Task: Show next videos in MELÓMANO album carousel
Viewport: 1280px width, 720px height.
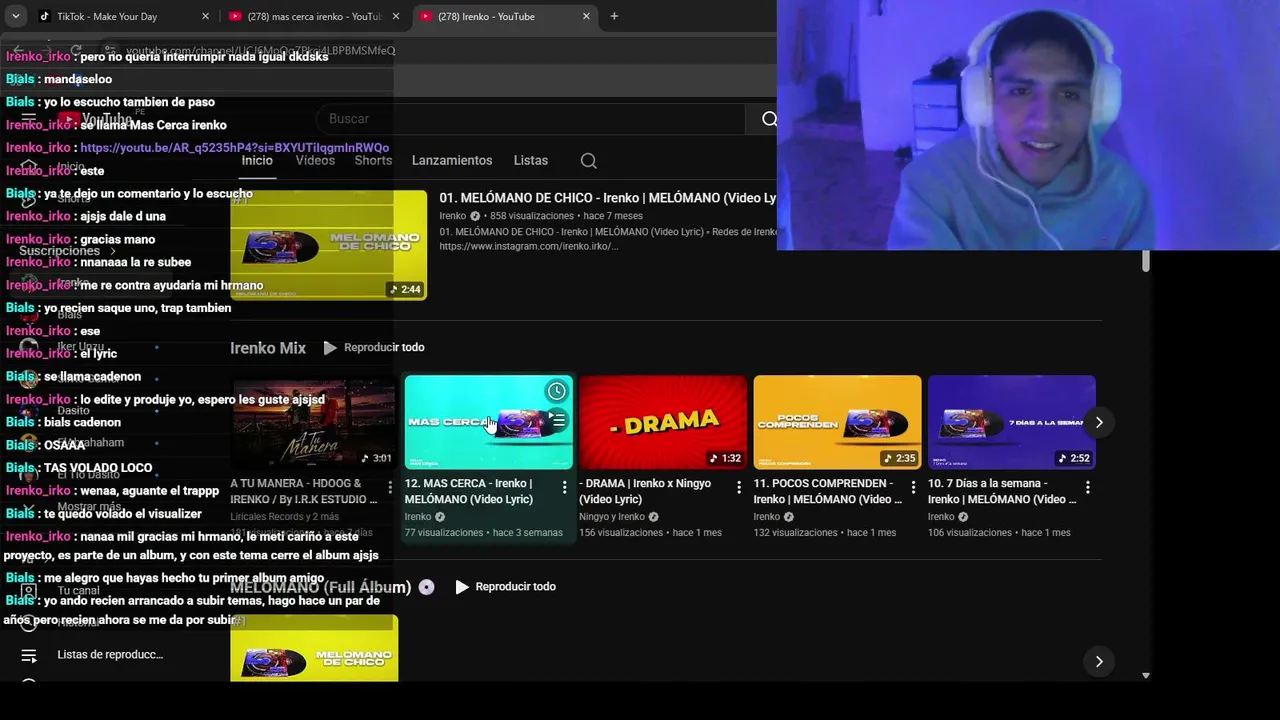Action: click(x=1099, y=661)
